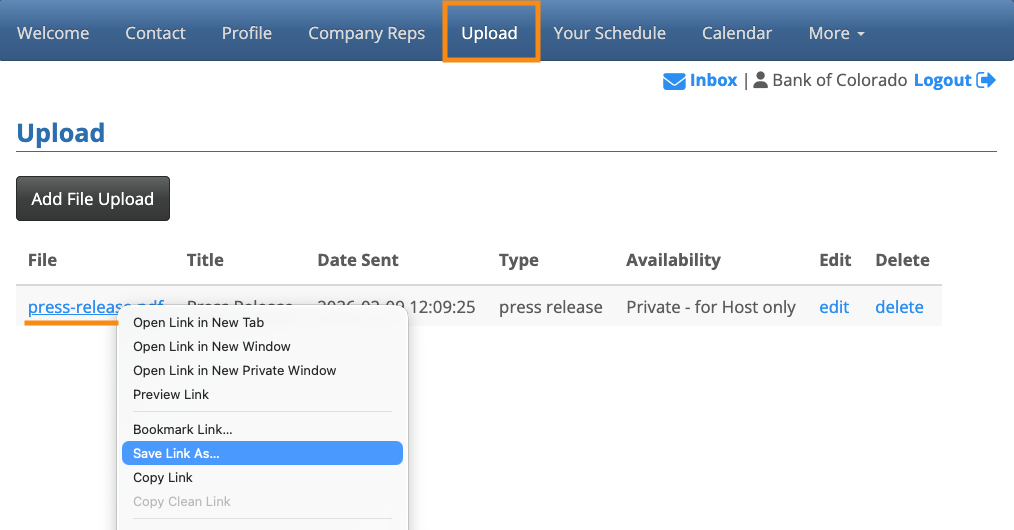Go to the Welcome tab
The image size is (1014, 530).
point(53,33)
